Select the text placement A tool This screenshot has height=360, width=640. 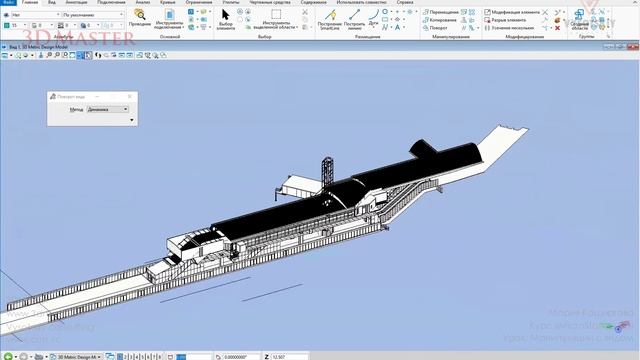pyautogui.click(x=397, y=27)
